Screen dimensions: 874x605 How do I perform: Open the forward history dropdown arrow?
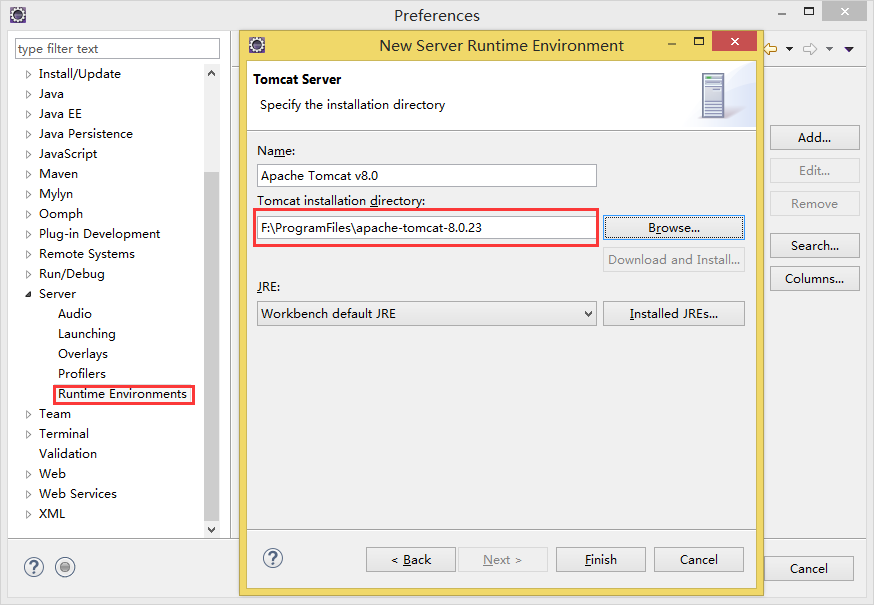829,49
